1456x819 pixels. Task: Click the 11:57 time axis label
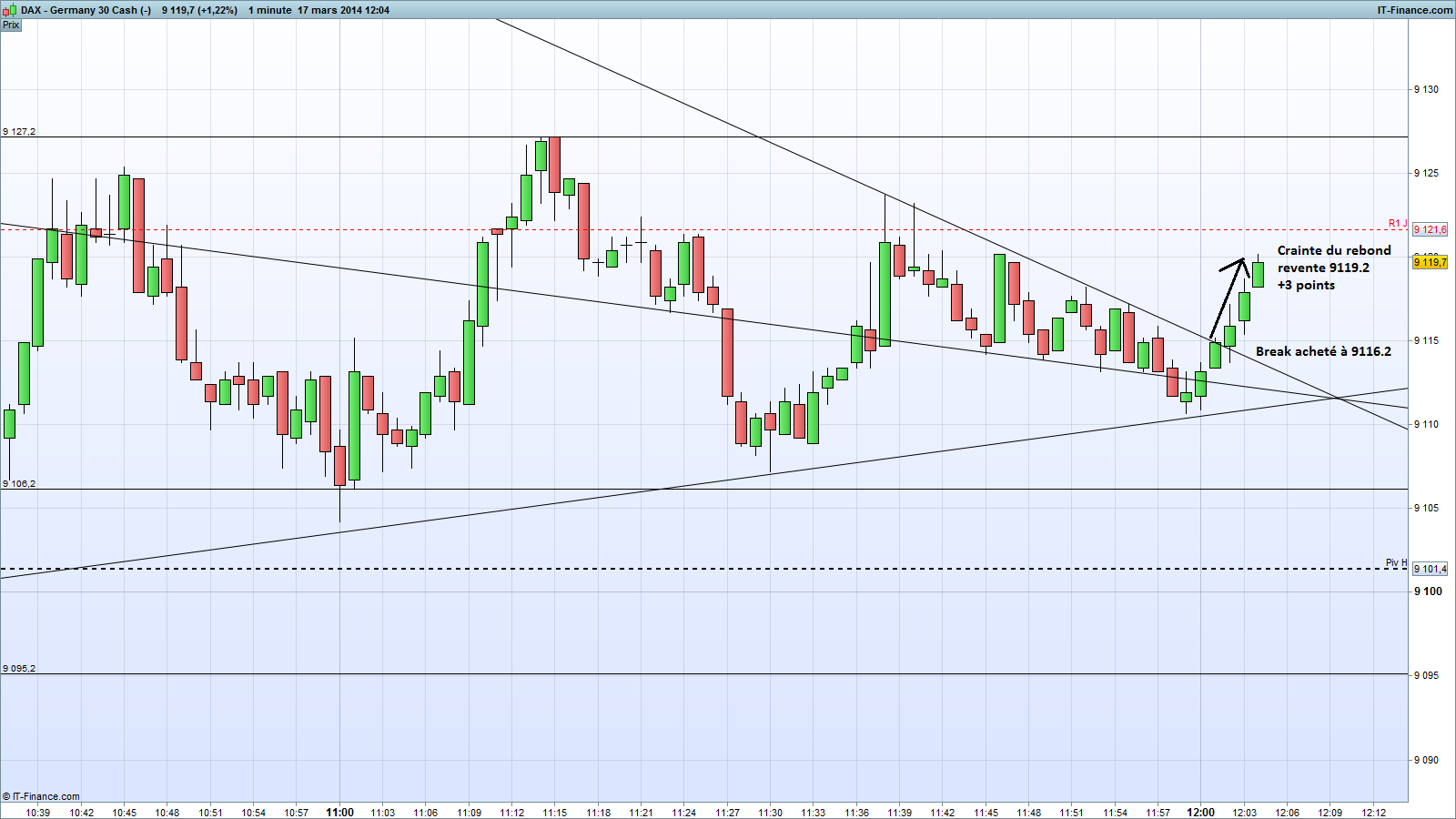[1158, 813]
